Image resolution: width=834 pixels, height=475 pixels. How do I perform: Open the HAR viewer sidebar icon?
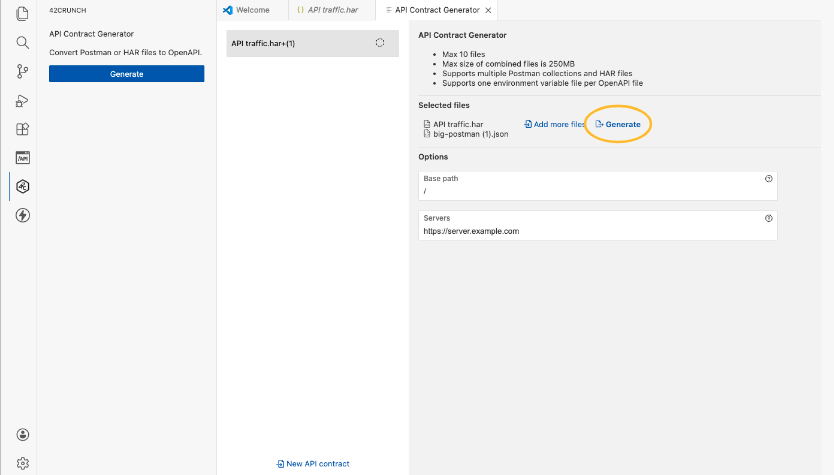(22, 157)
